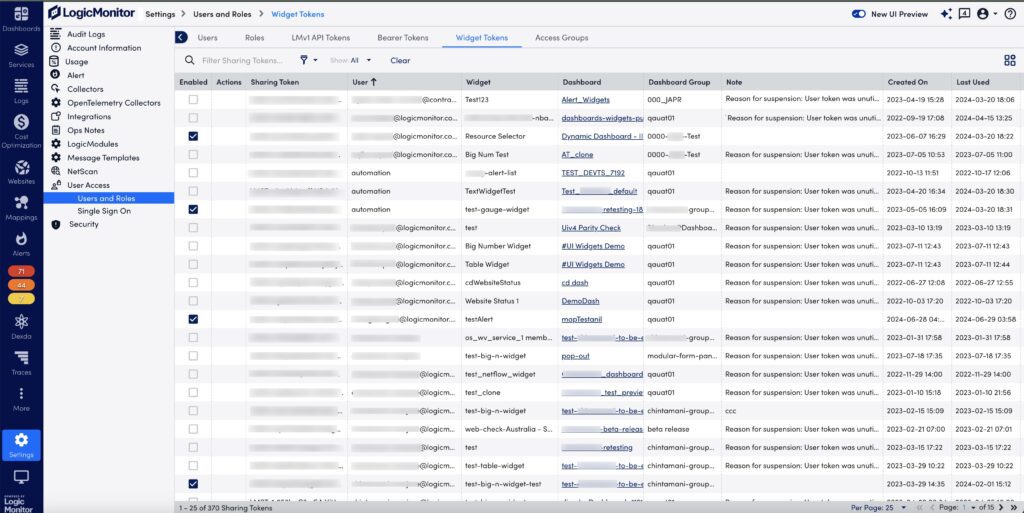This screenshot has height=513, width=1024.
Task: Click in the Filter Sharing Tokens field
Action: [242, 60]
